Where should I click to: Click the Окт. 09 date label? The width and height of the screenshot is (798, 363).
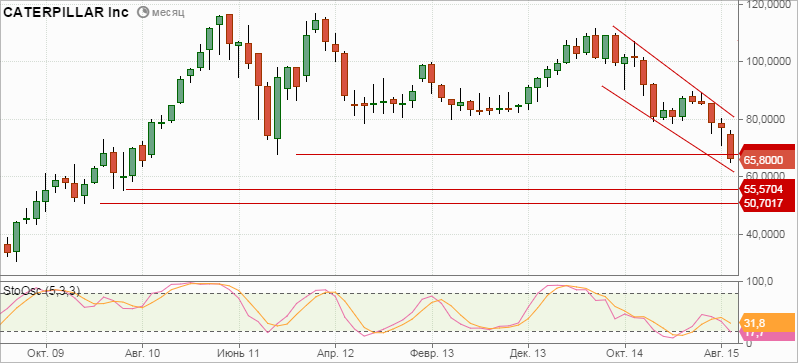coord(46,352)
